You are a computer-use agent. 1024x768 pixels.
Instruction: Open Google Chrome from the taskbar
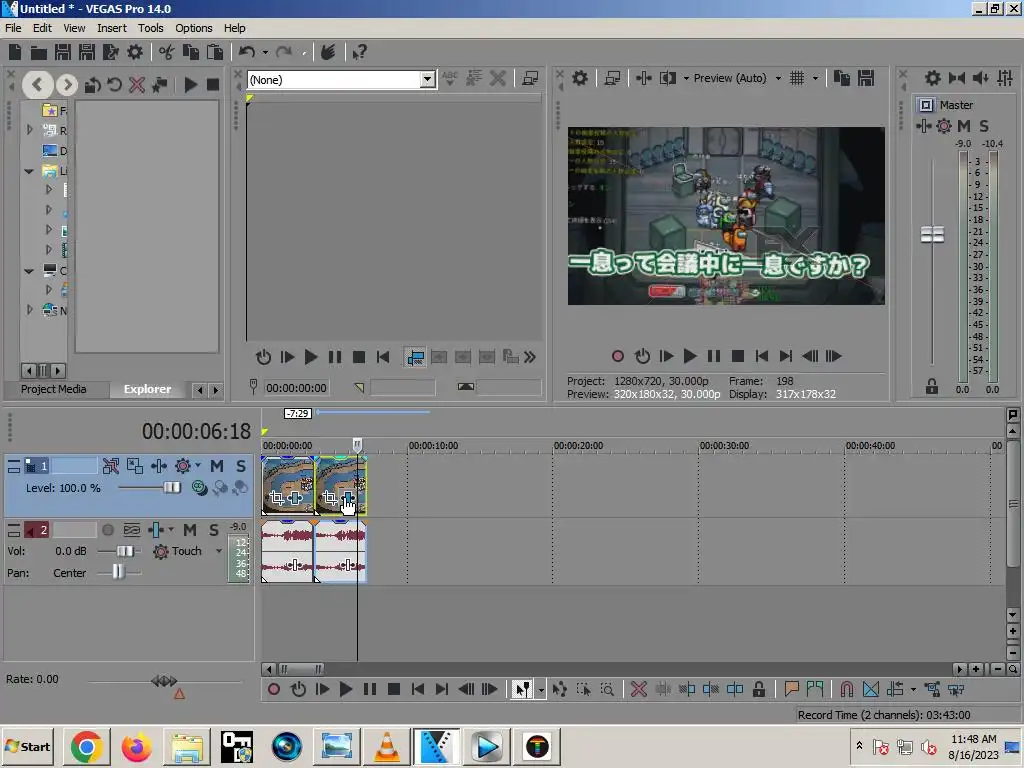tap(86, 747)
